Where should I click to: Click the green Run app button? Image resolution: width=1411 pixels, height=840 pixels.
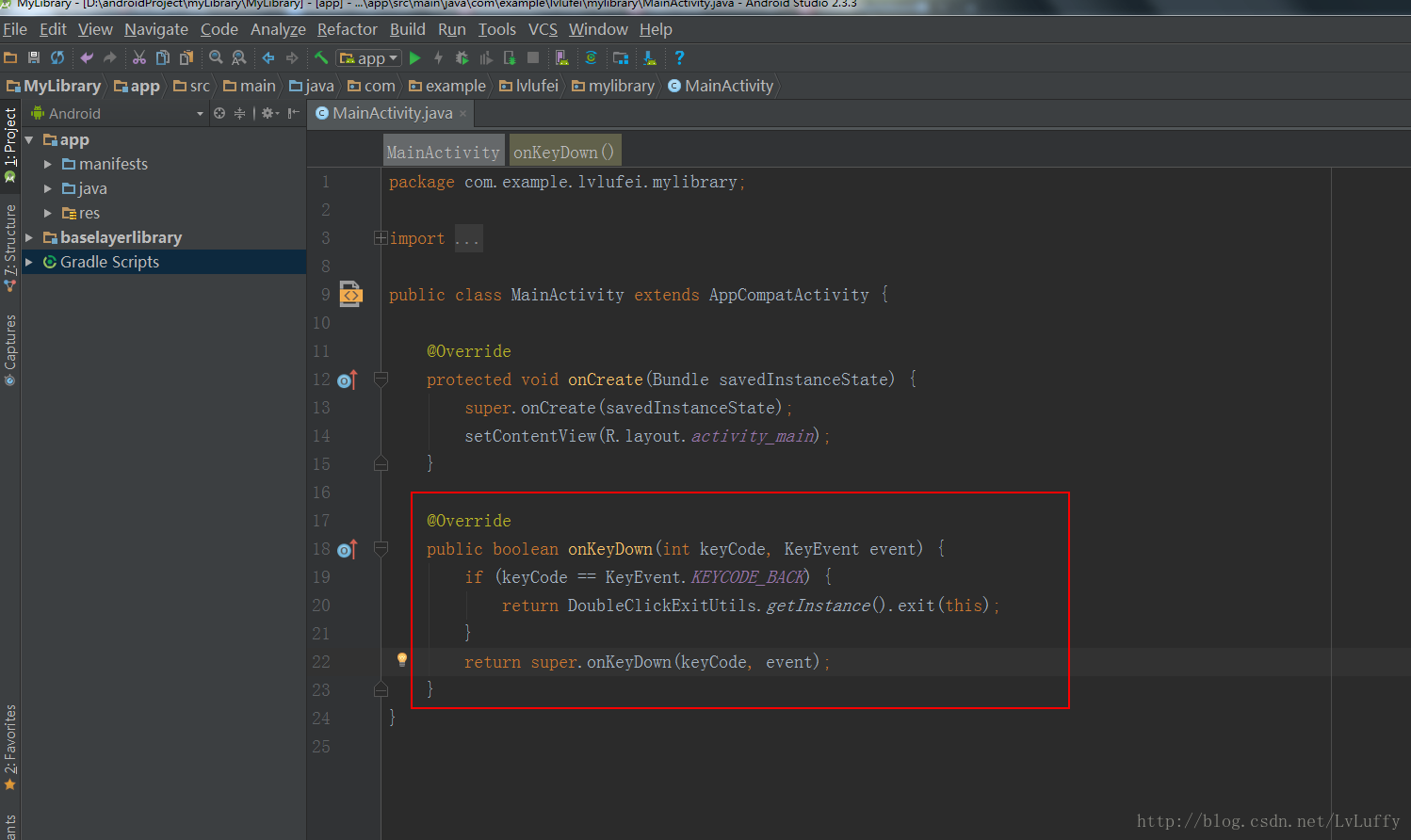click(x=415, y=57)
